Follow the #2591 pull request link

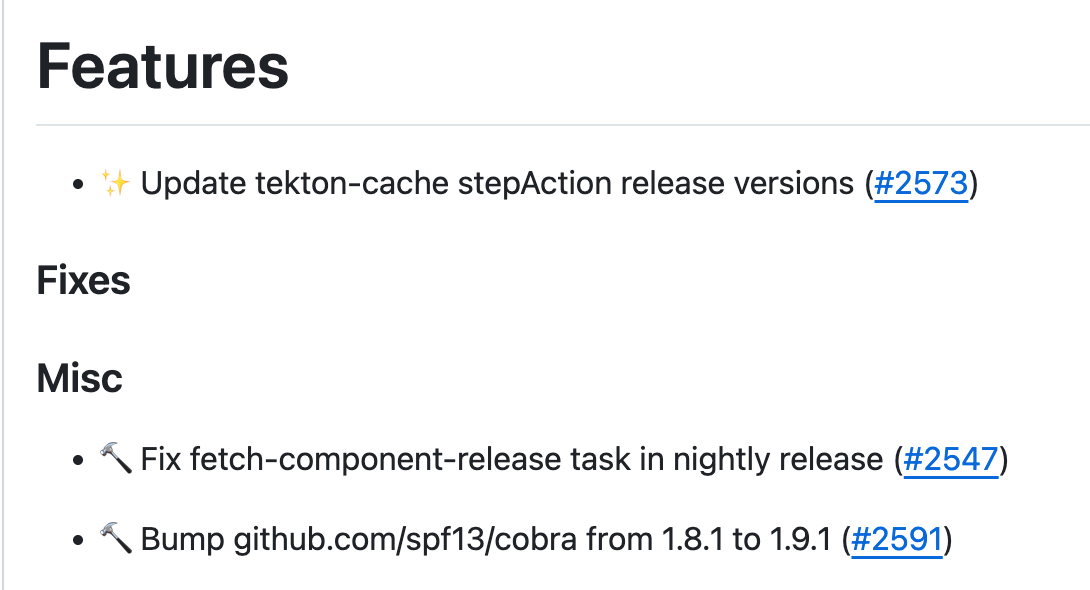click(897, 540)
